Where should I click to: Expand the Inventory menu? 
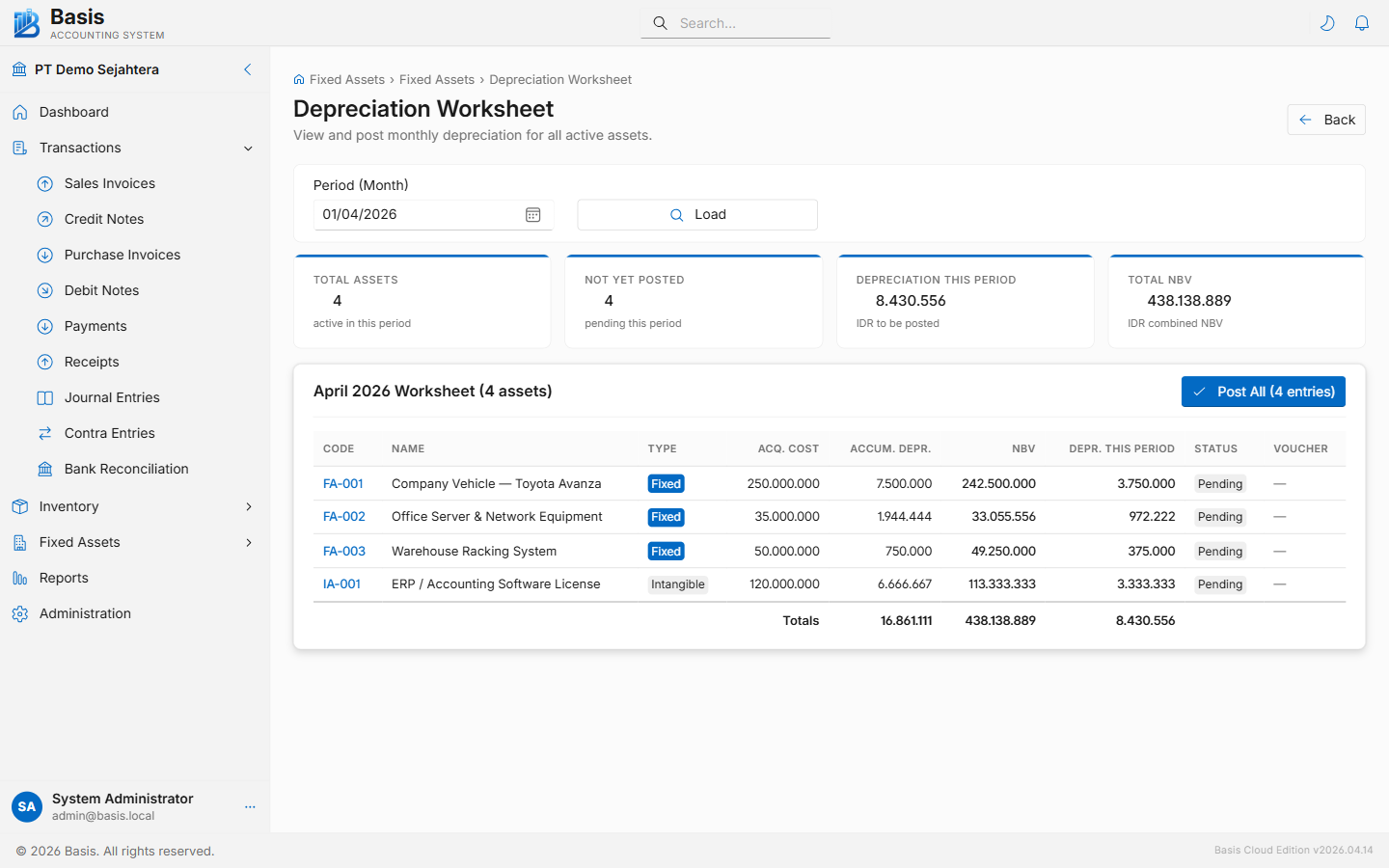click(x=248, y=506)
